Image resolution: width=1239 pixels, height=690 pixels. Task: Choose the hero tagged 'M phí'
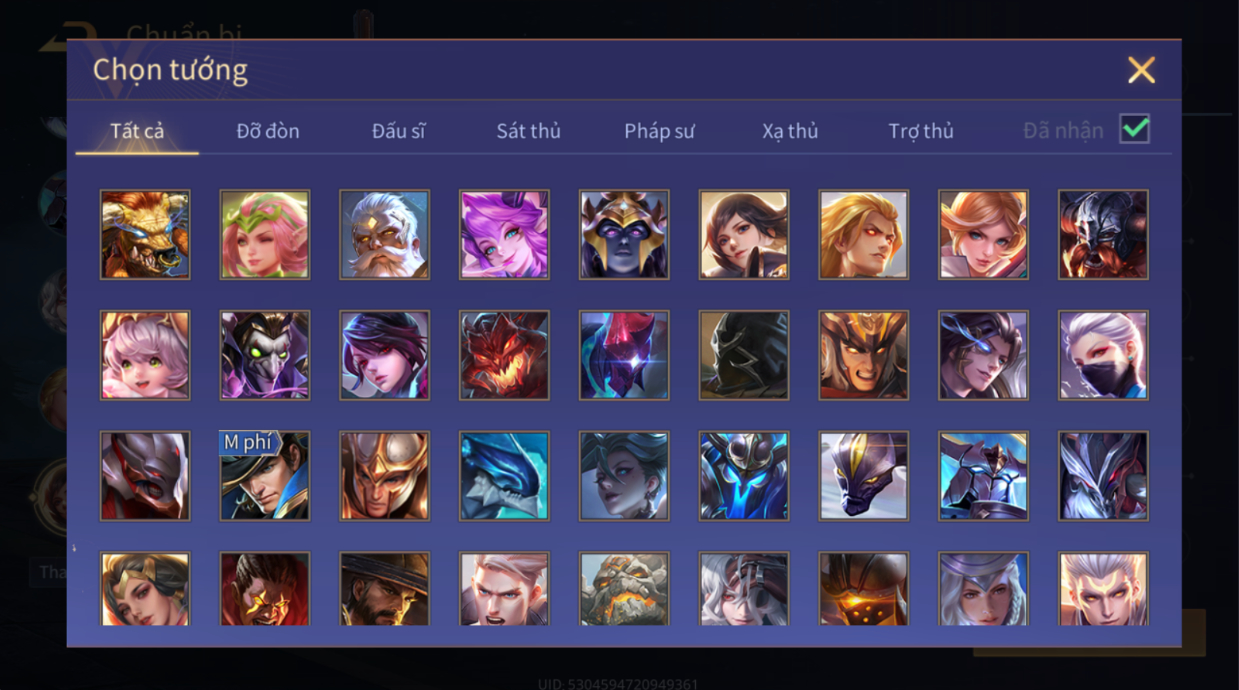click(x=265, y=476)
